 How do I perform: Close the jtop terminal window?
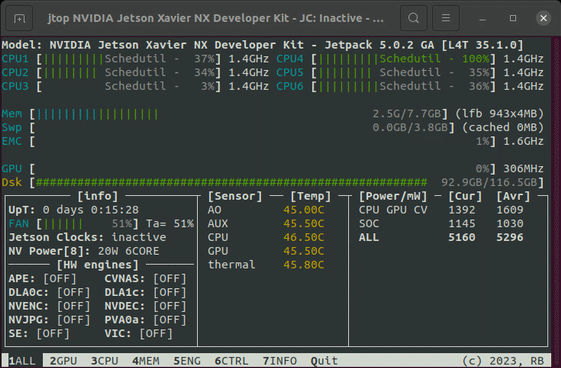(543, 18)
